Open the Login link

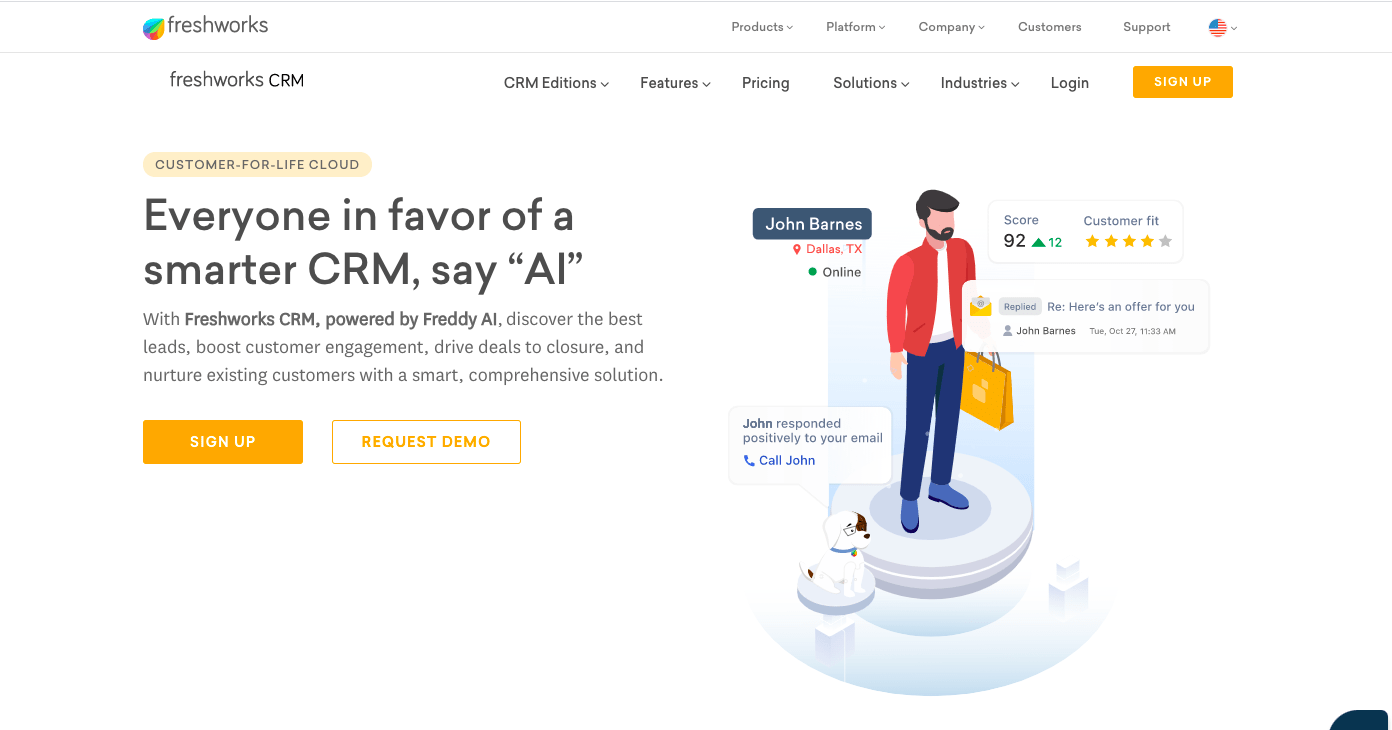point(1070,83)
